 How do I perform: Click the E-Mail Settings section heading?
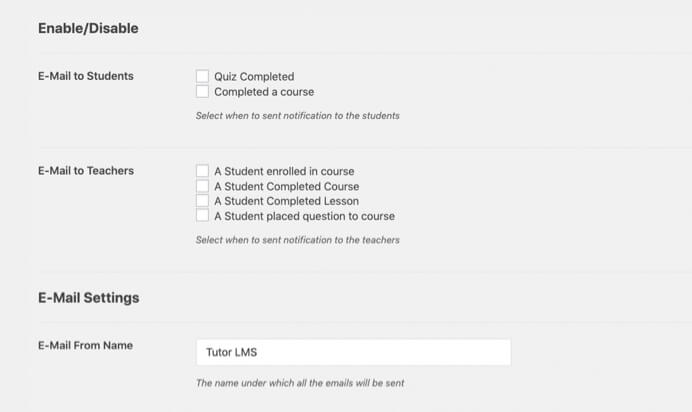click(89, 298)
